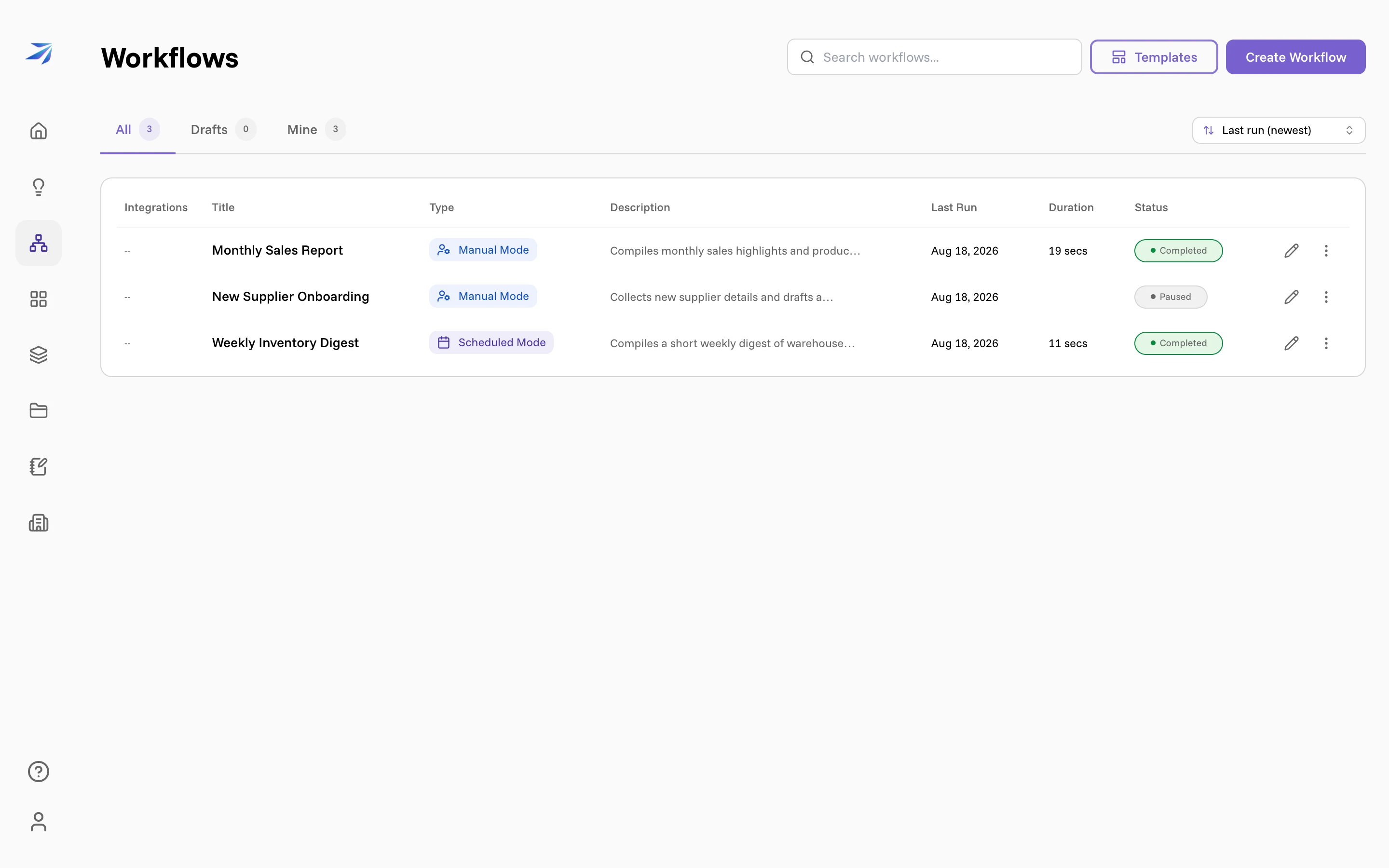
Task: Click description 'Compiles a short weekly digest'
Action: click(733, 343)
